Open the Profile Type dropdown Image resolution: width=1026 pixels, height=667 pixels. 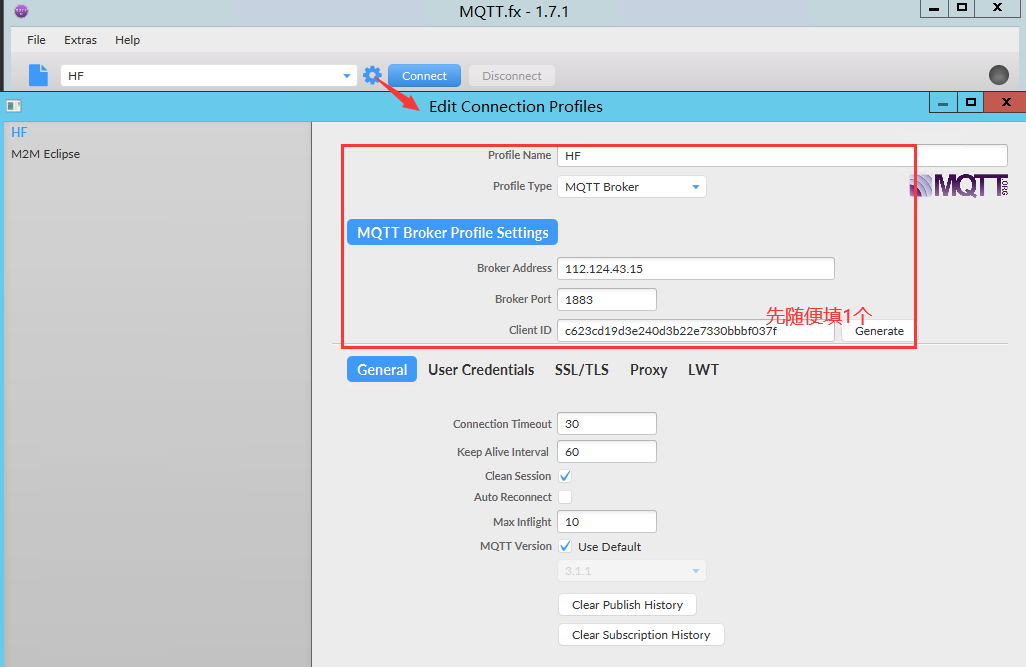click(x=631, y=187)
